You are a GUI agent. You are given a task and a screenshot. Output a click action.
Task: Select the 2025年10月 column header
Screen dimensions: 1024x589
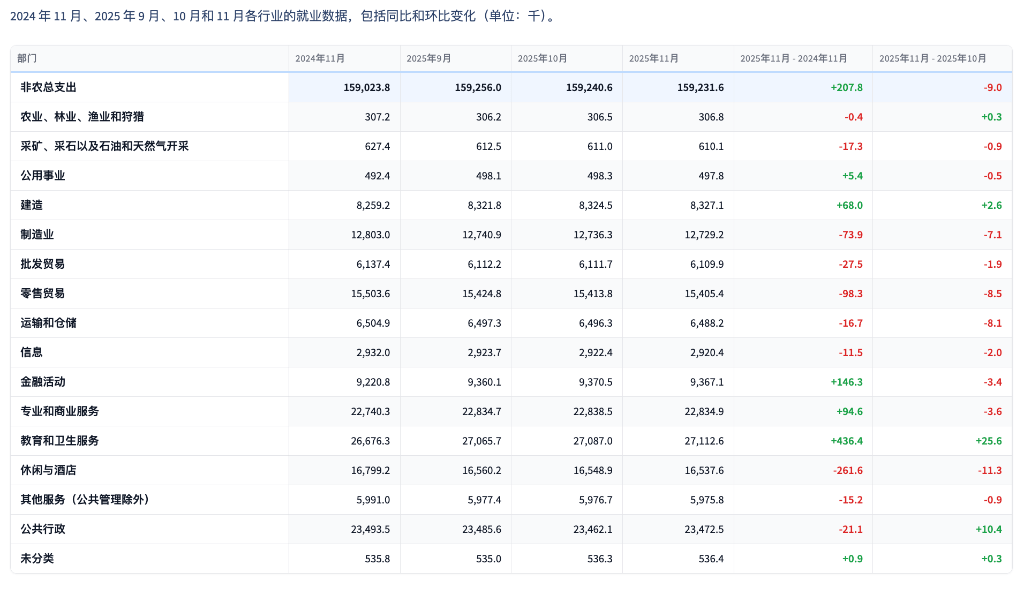point(543,59)
